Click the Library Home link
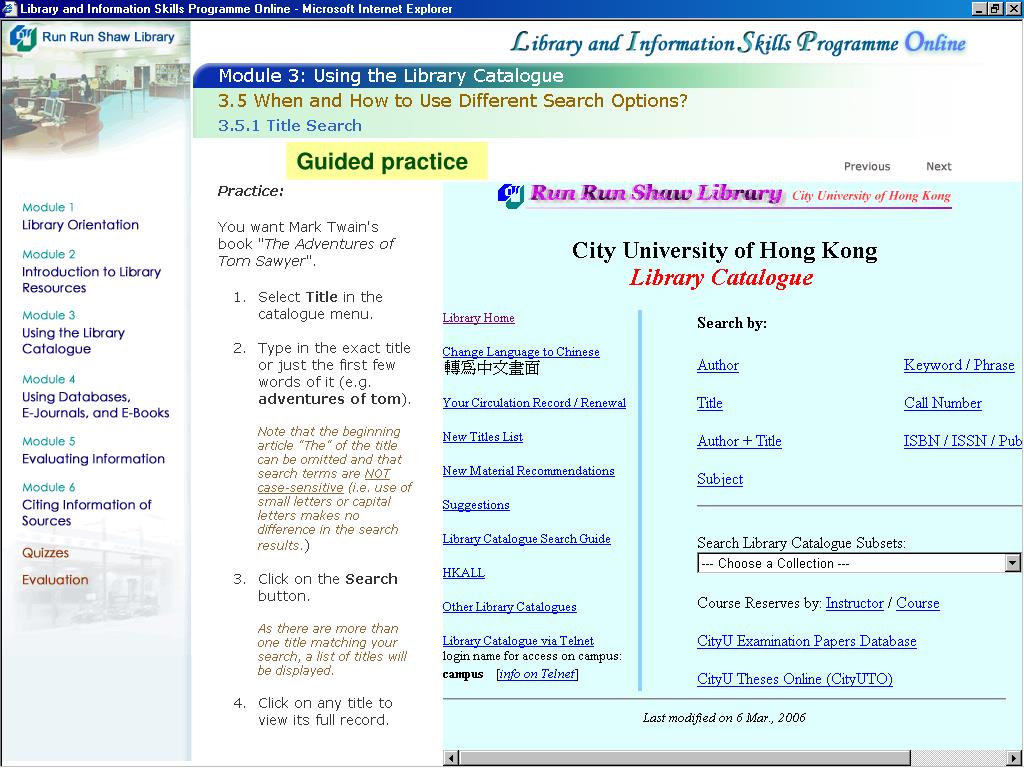Image resolution: width=1024 pixels, height=768 pixels. tap(479, 318)
